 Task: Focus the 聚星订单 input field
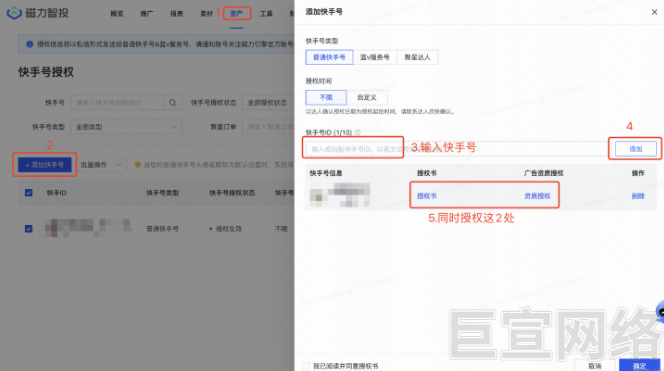(268, 127)
